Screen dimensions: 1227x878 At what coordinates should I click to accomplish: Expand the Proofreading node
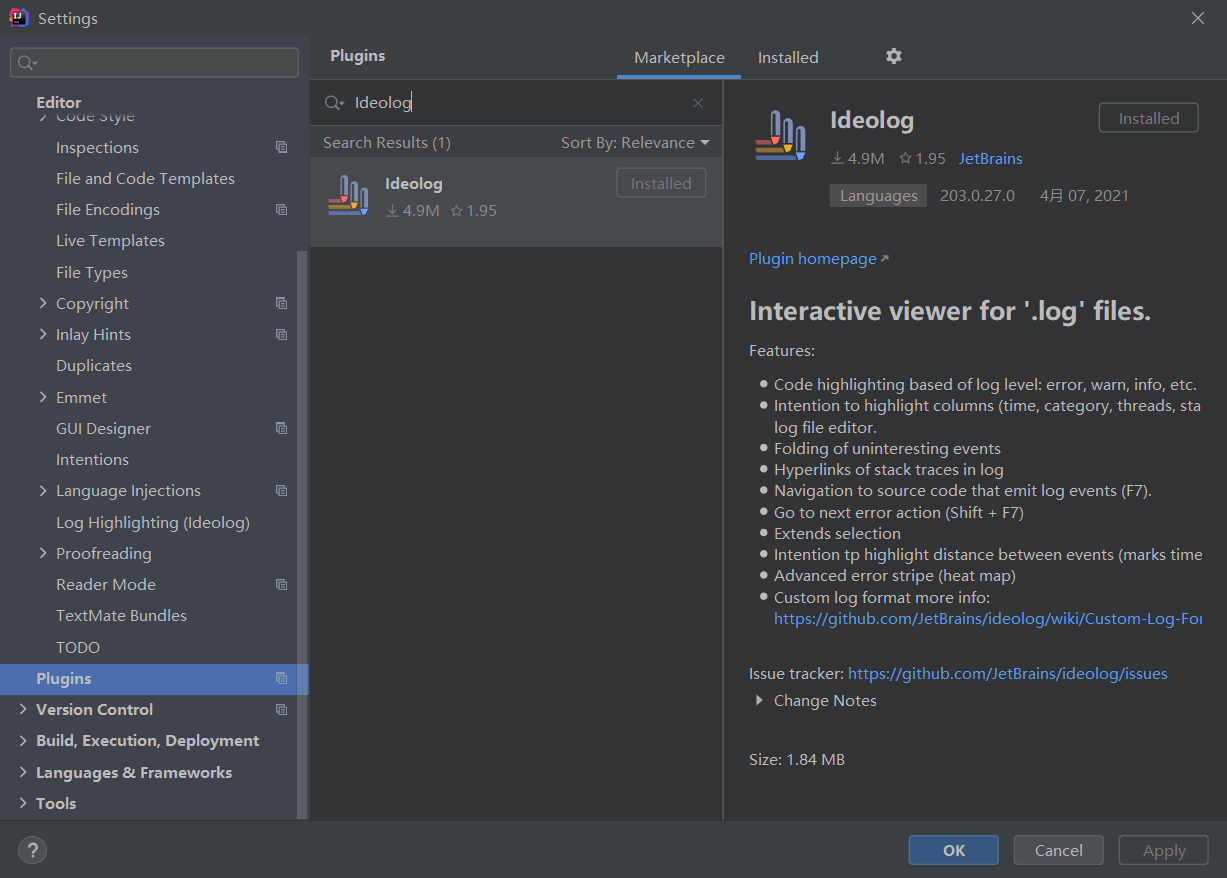[43, 553]
